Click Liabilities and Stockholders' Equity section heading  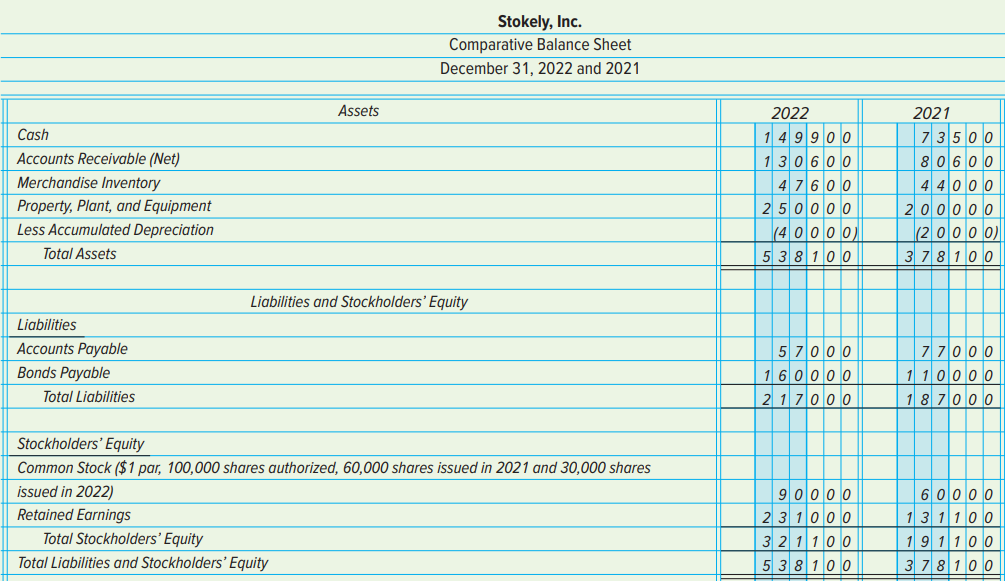(359, 302)
